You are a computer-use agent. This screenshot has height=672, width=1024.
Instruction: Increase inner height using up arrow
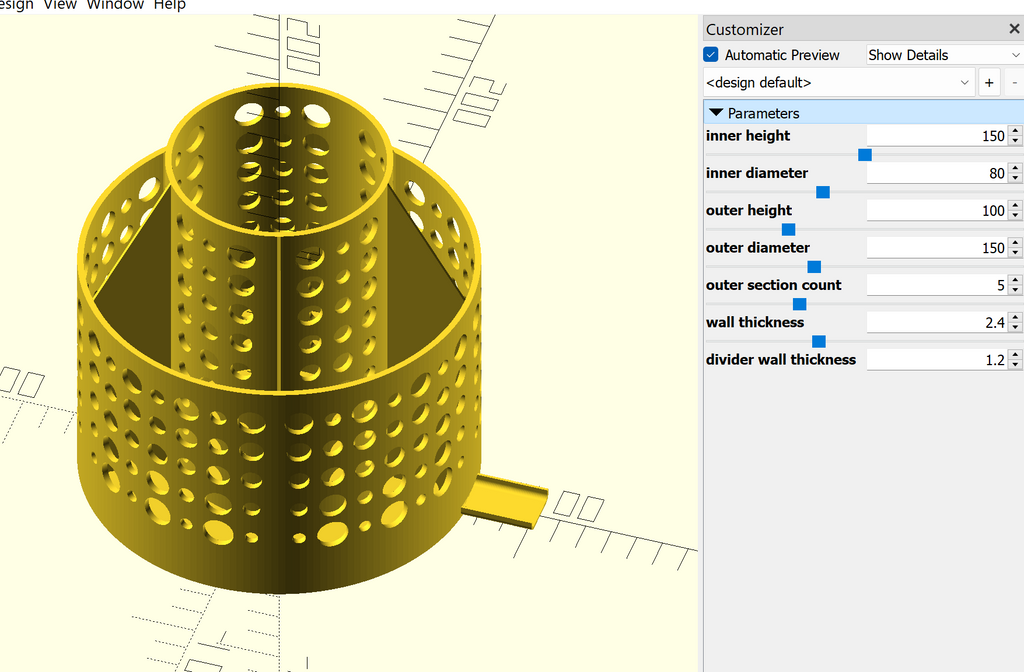pos(1015,132)
